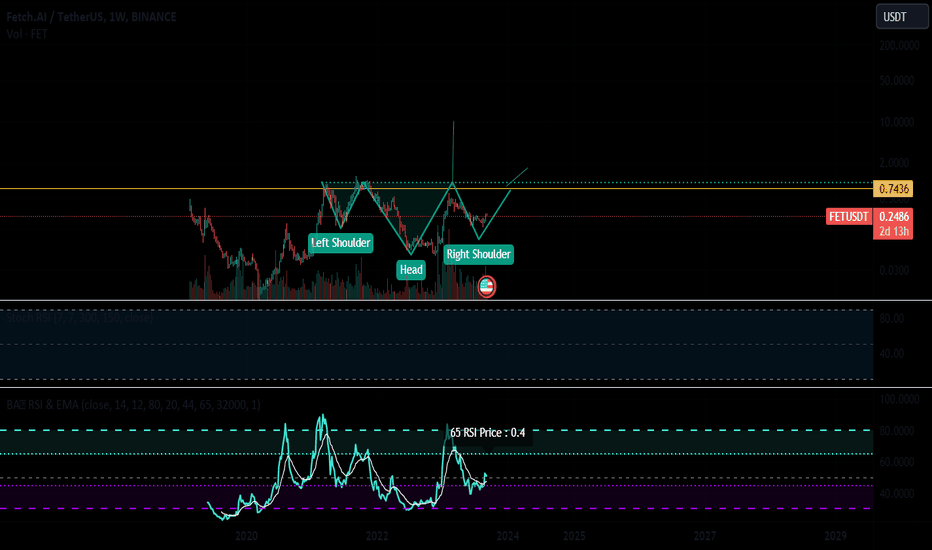Click the 60.0000 RSI scale value
The image size is (932, 550).
click(x=896, y=462)
